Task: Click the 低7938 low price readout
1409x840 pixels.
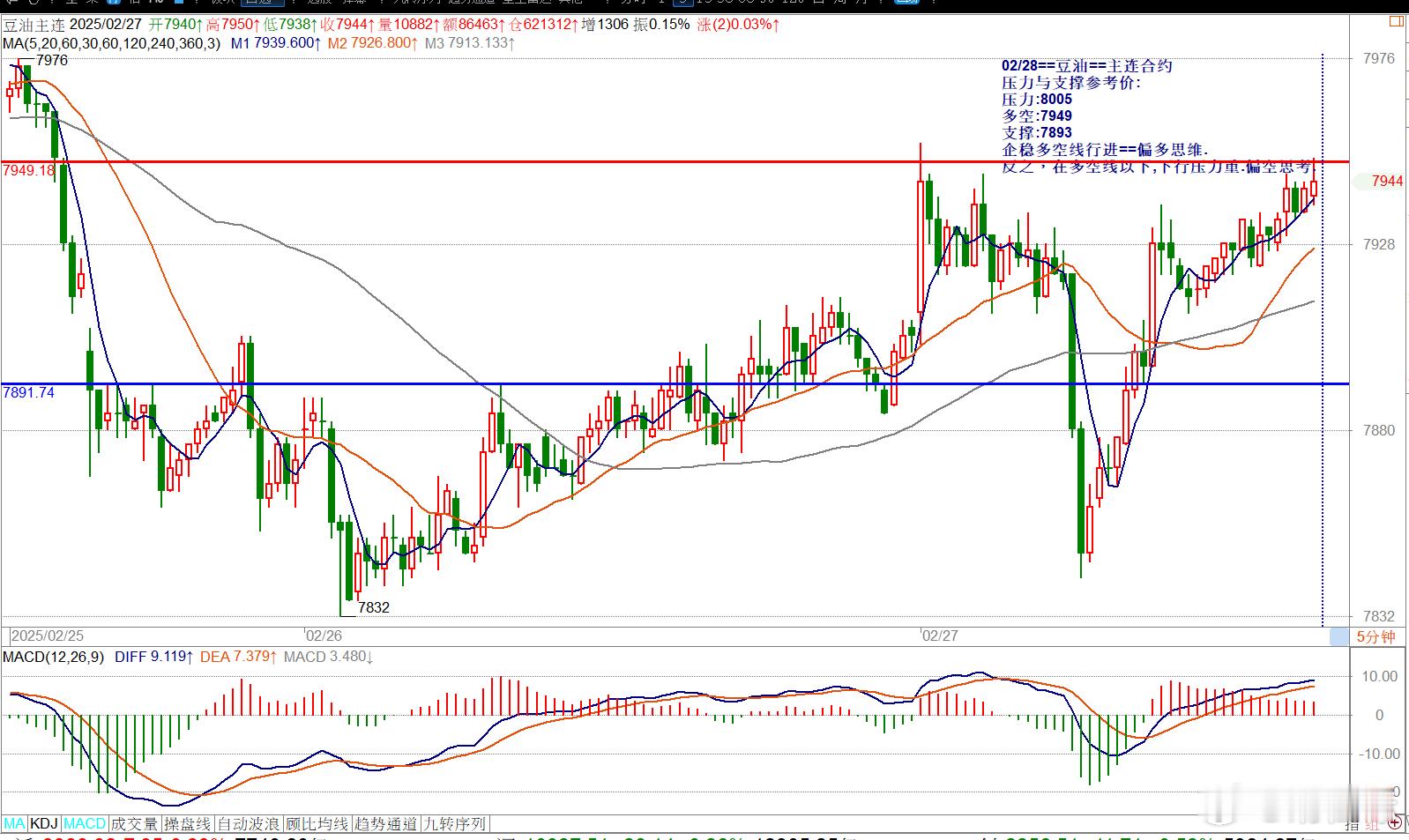Action: (289, 25)
